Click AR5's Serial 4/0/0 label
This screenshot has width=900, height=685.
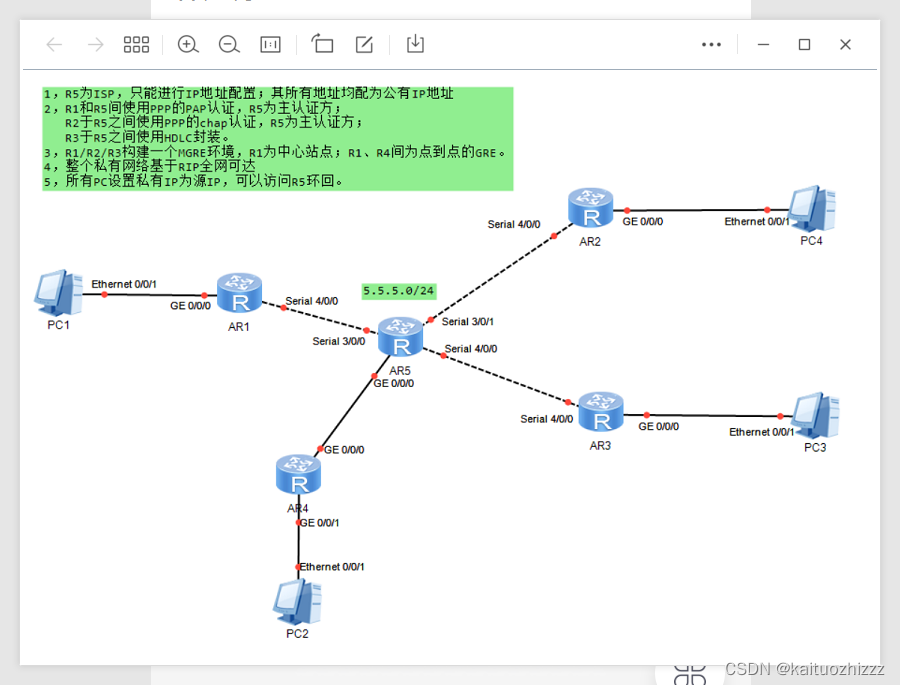[471, 349]
